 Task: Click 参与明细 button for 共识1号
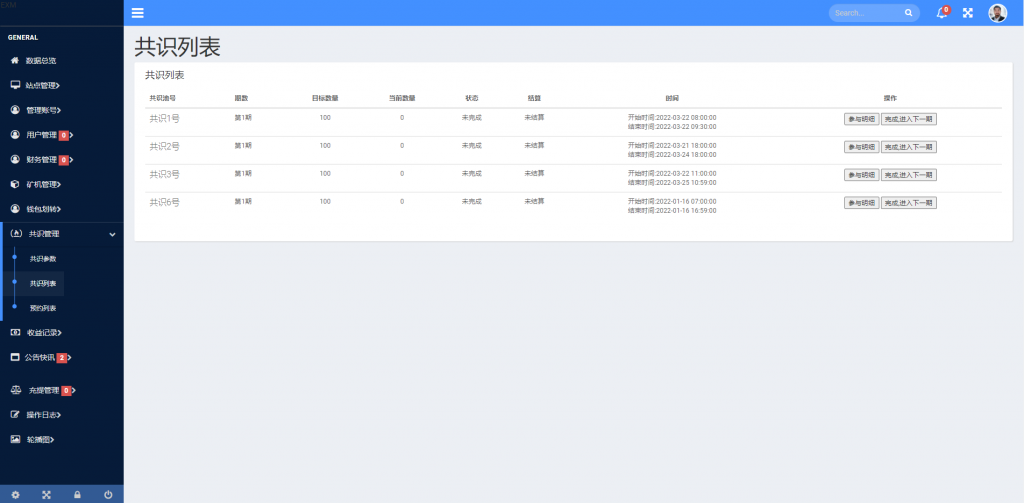pyautogui.click(x=861, y=119)
